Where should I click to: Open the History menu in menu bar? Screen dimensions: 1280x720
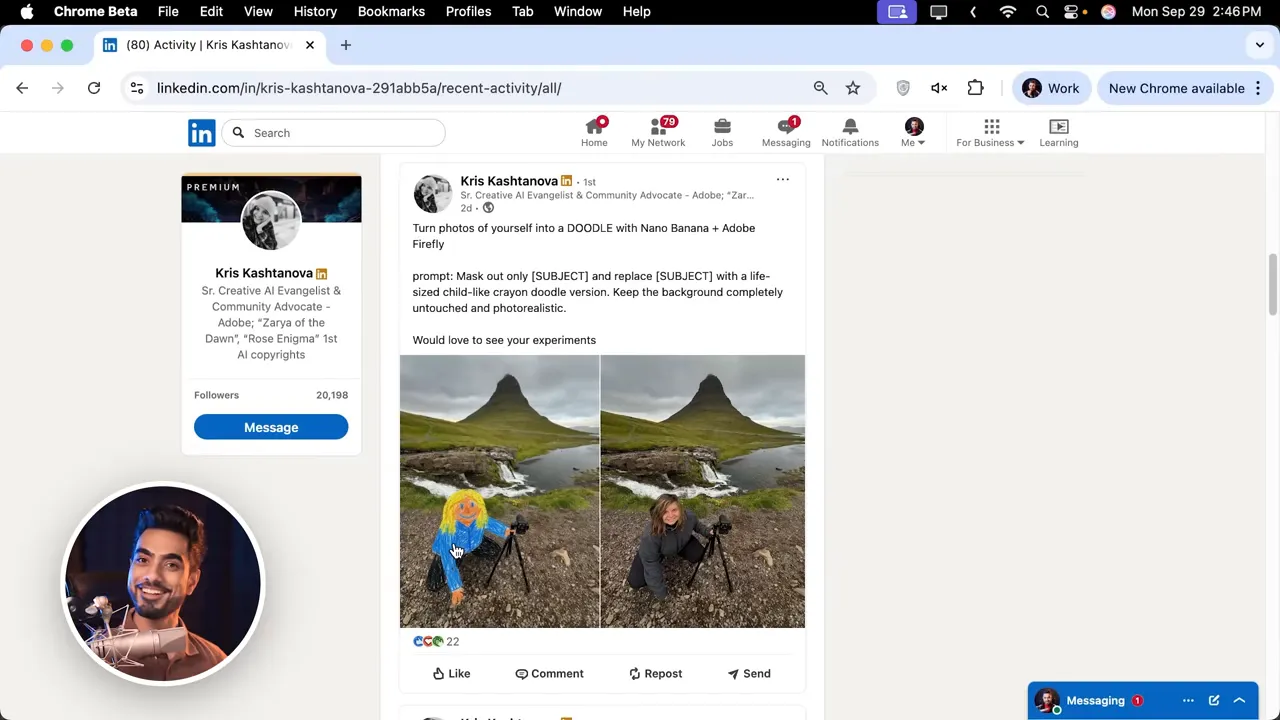coord(315,11)
